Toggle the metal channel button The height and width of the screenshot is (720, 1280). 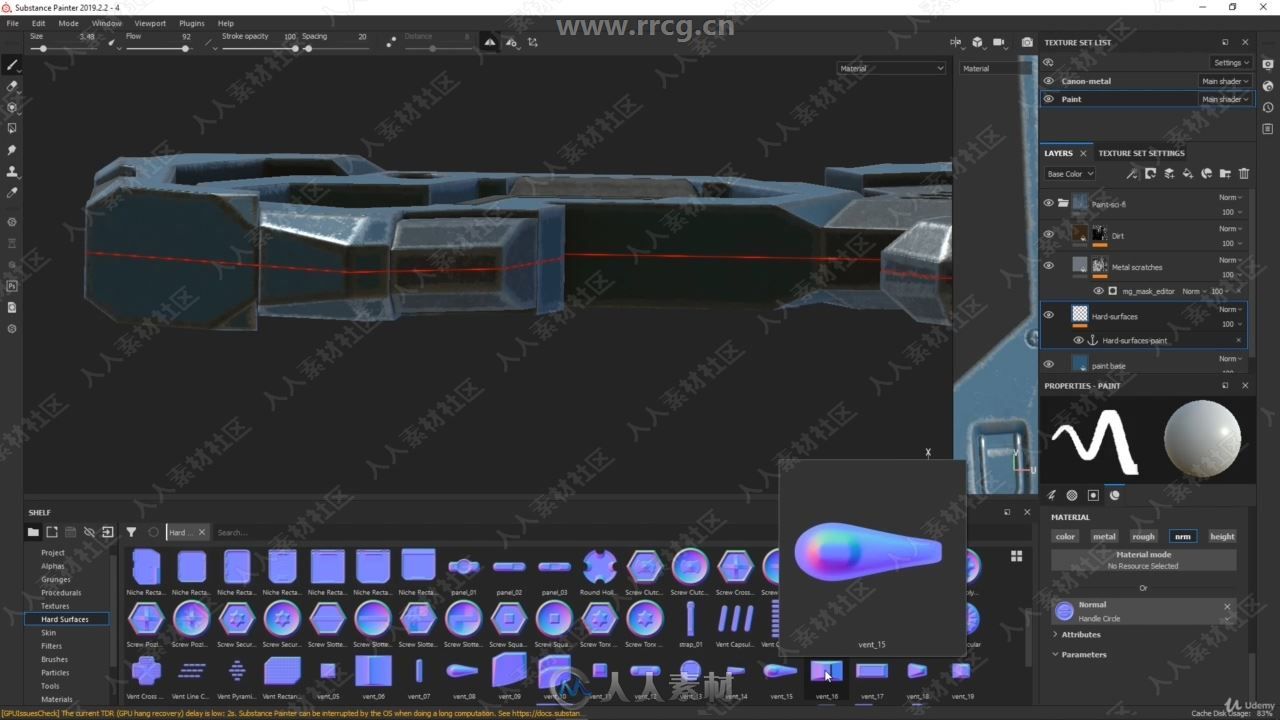(1104, 536)
